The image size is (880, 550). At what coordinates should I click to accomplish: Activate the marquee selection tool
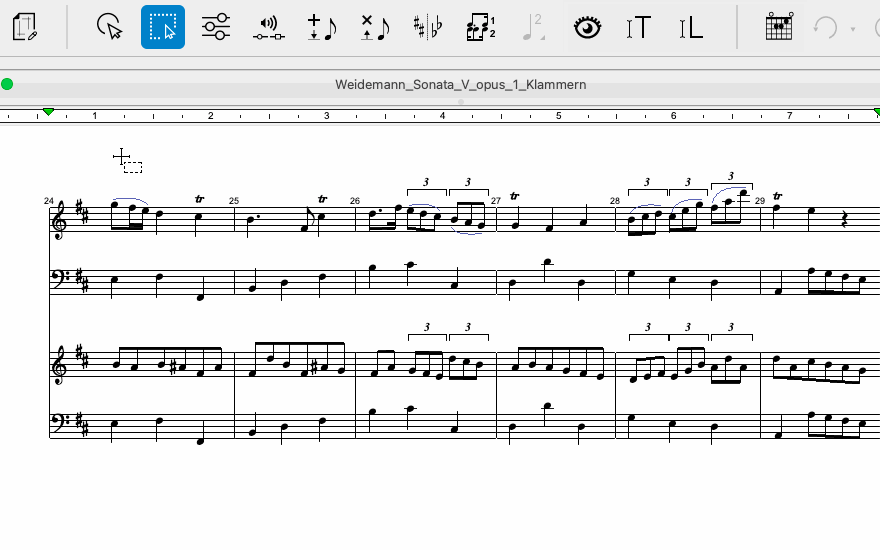coord(162,27)
